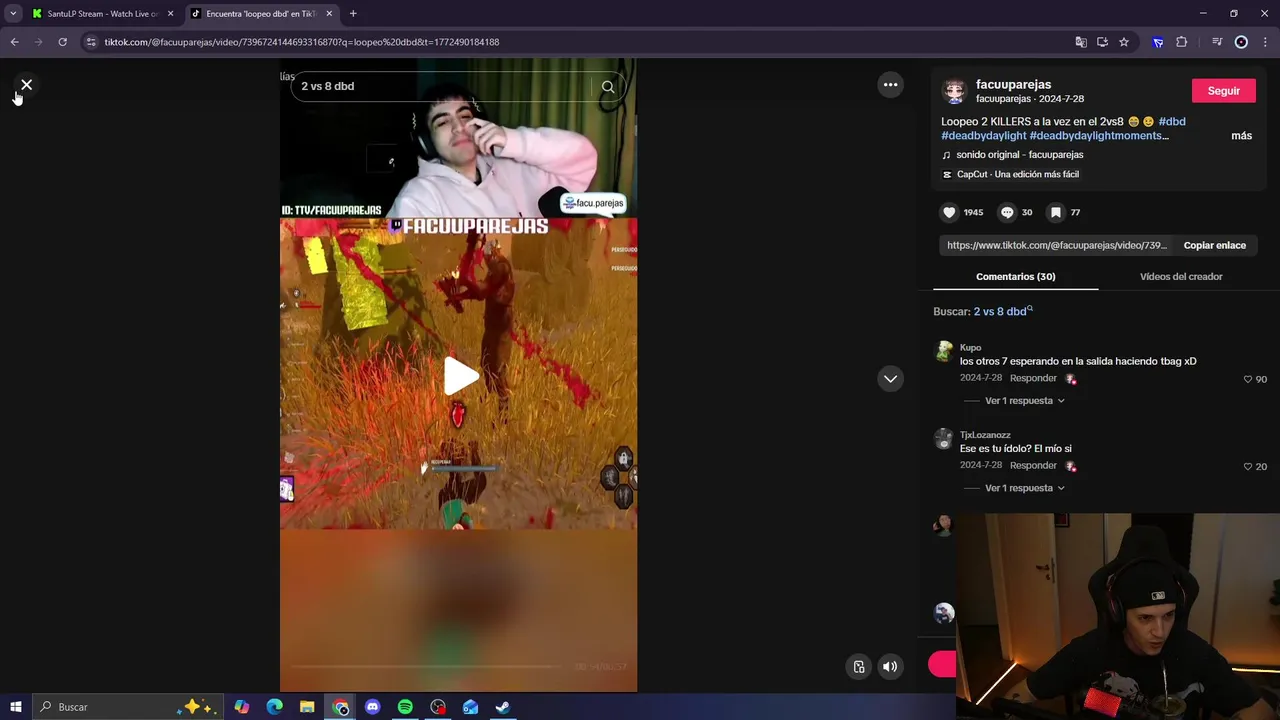Reload the page in browser toolbar
This screenshot has width=1280, height=720.
[x=62, y=42]
